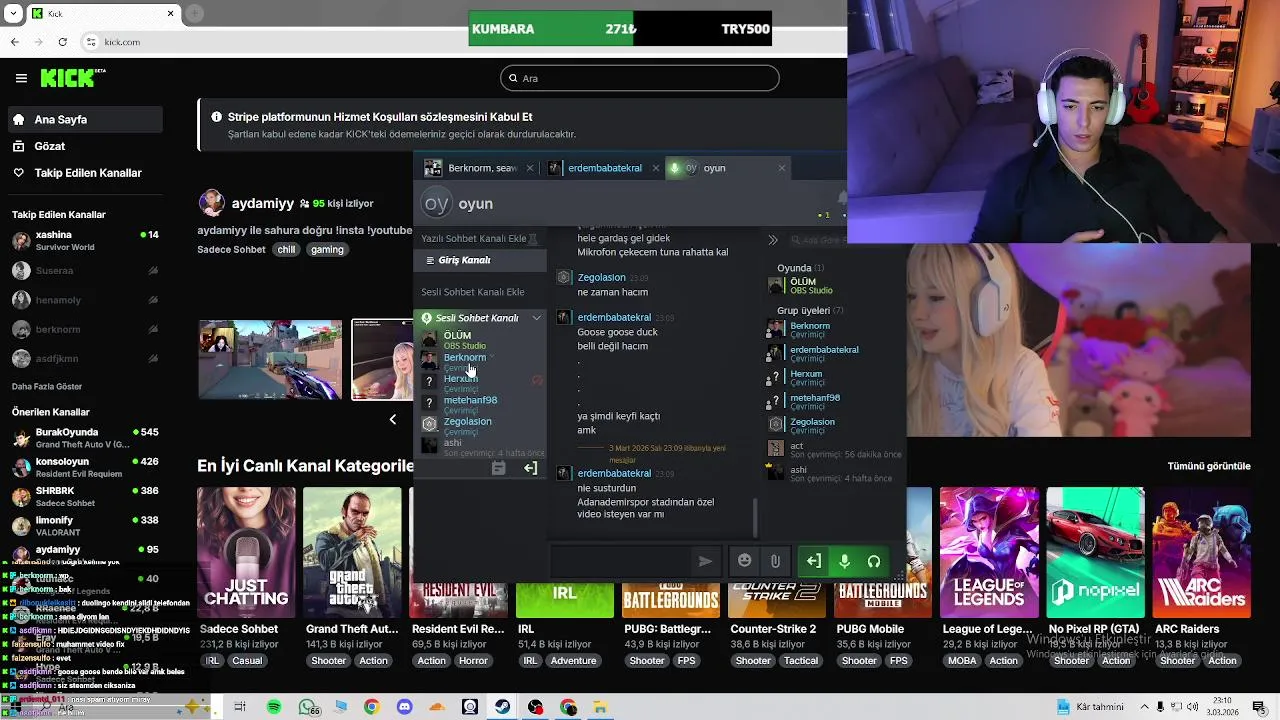1280x720 pixels.
Task: Open the League of Legends category card
Action: click(x=989, y=552)
